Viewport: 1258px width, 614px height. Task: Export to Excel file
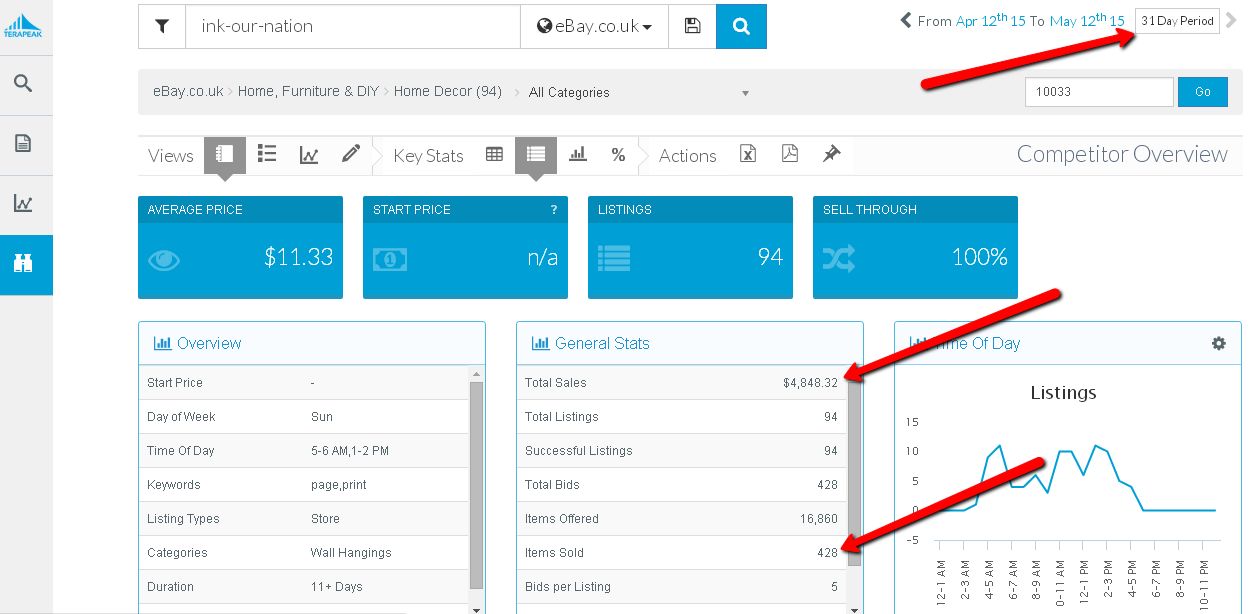point(747,154)
